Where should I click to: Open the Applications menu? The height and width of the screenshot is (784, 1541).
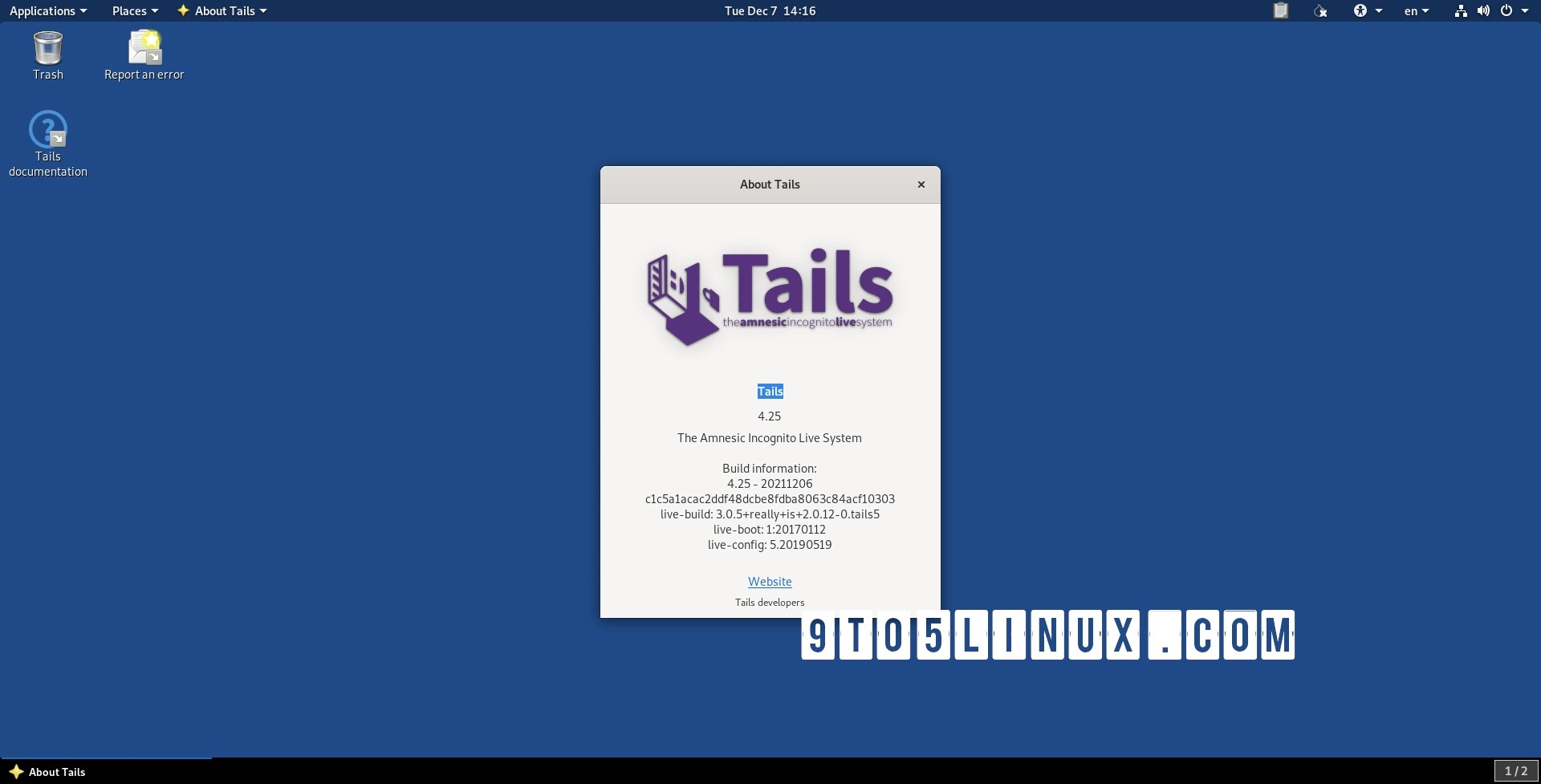point(43,10)
